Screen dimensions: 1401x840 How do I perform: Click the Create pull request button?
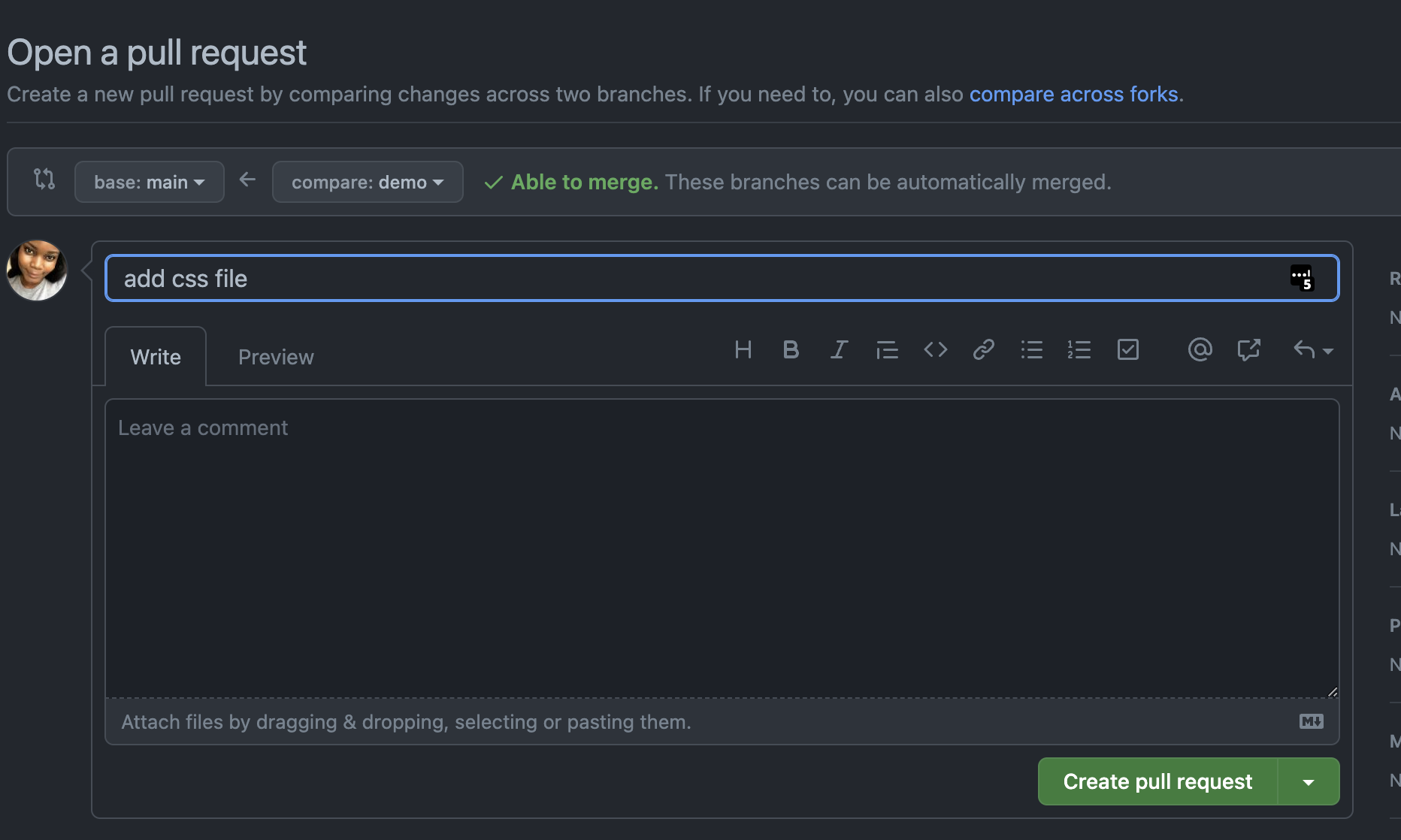[1157, 782]
